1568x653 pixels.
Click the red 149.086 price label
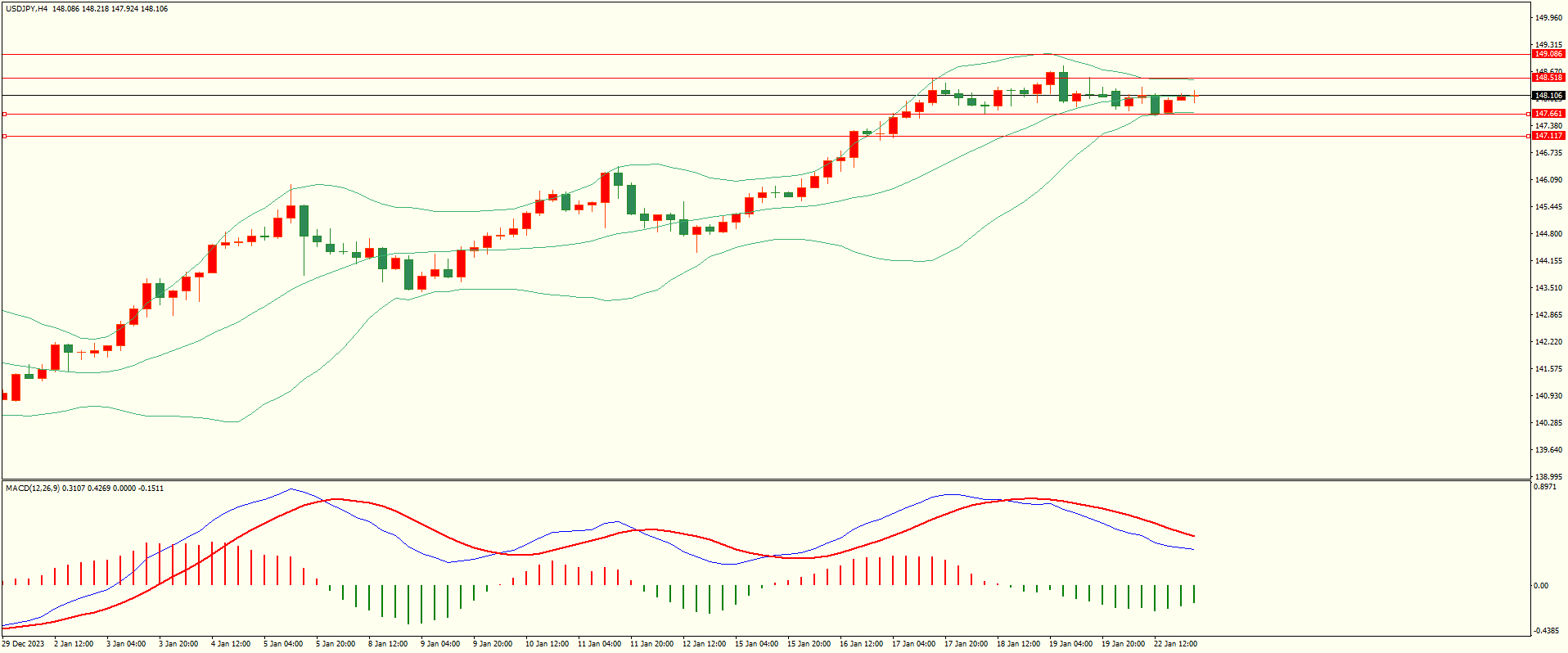coord(1548,54)
